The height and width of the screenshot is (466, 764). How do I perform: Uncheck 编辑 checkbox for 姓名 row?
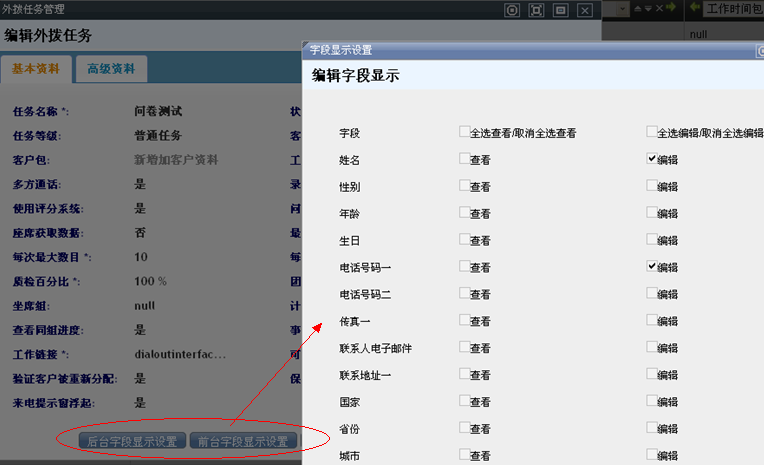(x=652, y=158)
